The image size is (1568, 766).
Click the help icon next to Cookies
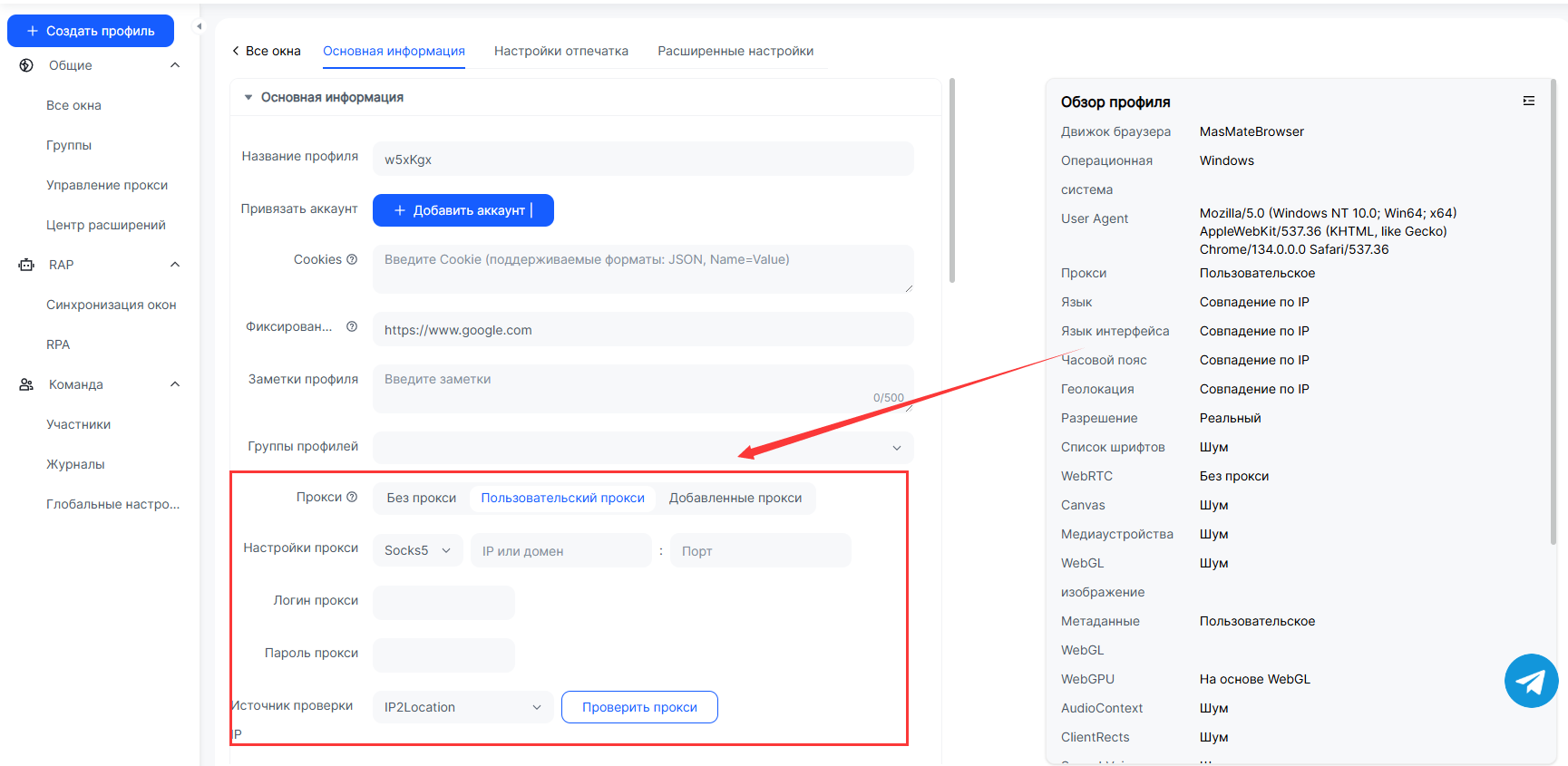point(352,259)
